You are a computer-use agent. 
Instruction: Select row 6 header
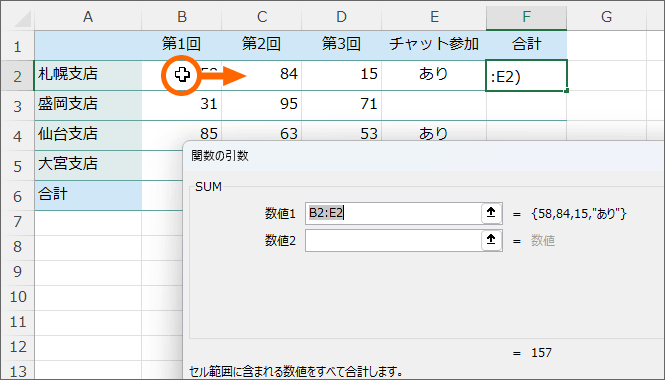tap(17, 196)
